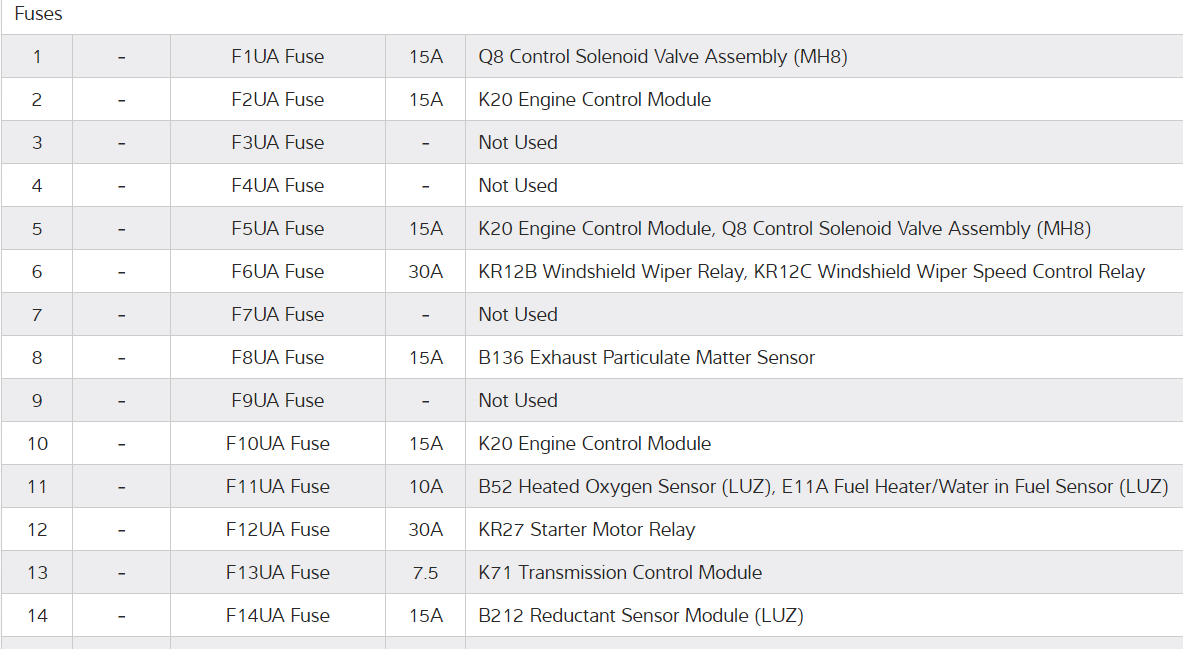The height and width of the screenshot is (649, 1183).
Task: Select the F9UA Fuse entry
Action: tap(277, 401)
